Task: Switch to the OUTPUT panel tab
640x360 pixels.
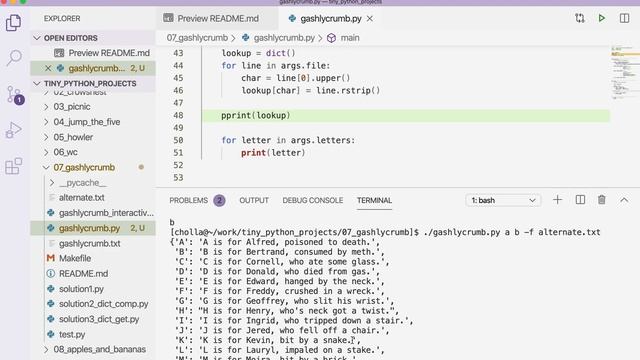Action: coord(254,200)
